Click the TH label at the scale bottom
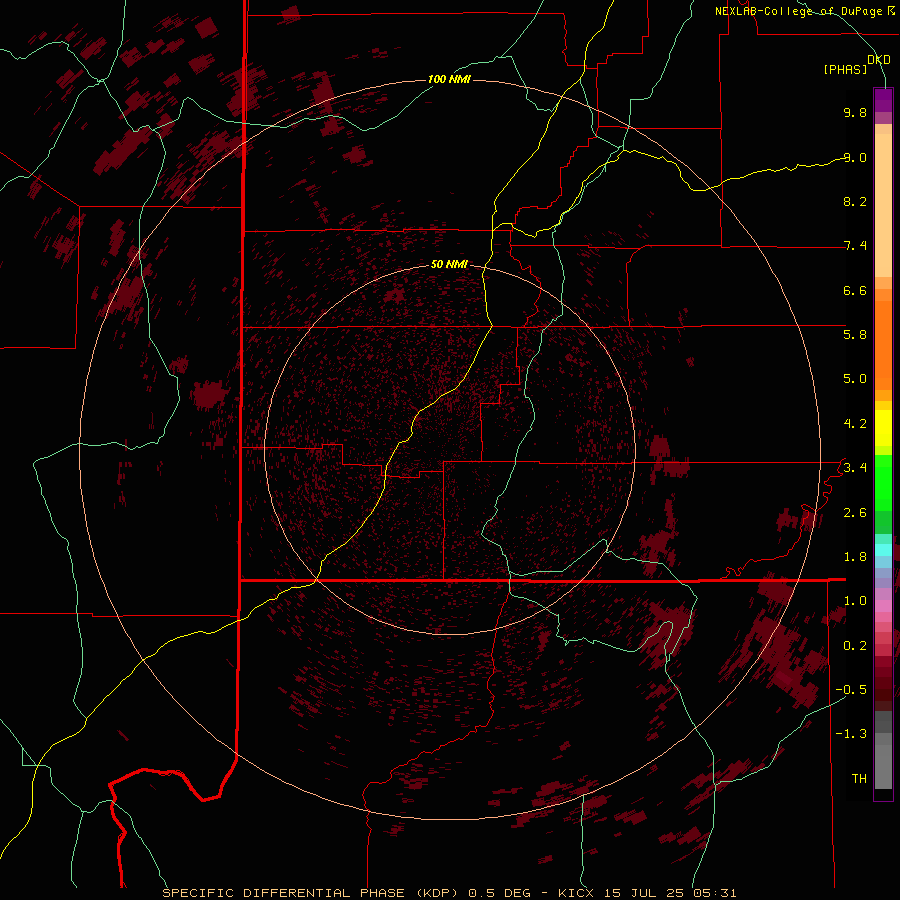Viewport: 900px width, 900px height. click(x=859, y=779)
